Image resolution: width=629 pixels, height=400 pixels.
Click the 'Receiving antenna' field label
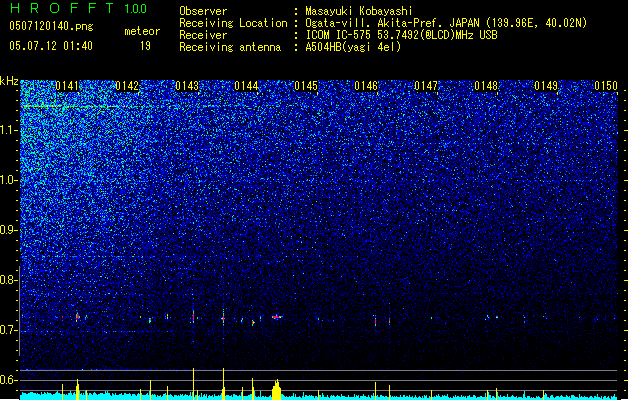pos(230,47)
